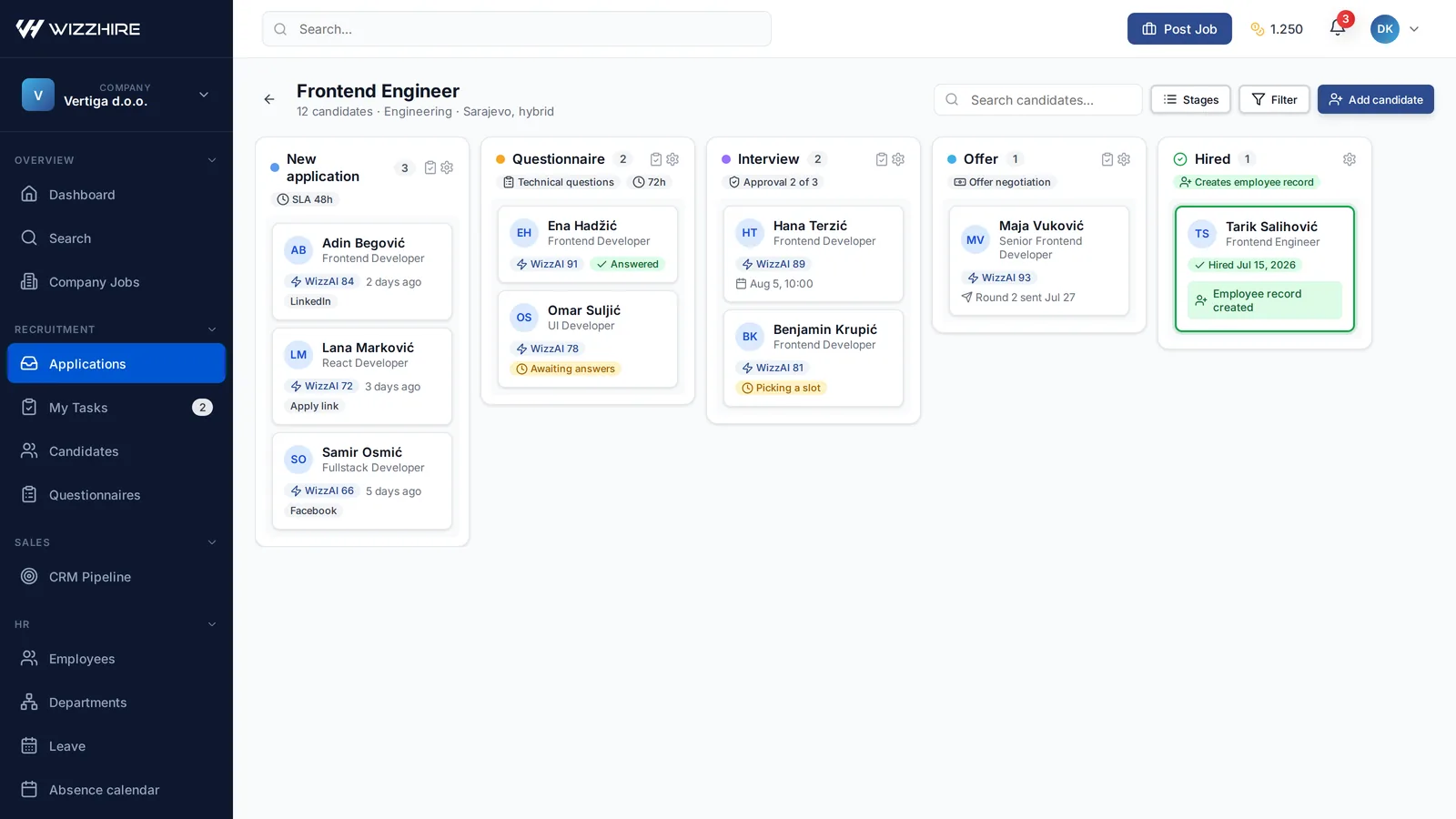Click the back arrow beside Frontend Engineer
Image resolution: width=1456 pixels, height=819 pixels.
pos(269,100)
